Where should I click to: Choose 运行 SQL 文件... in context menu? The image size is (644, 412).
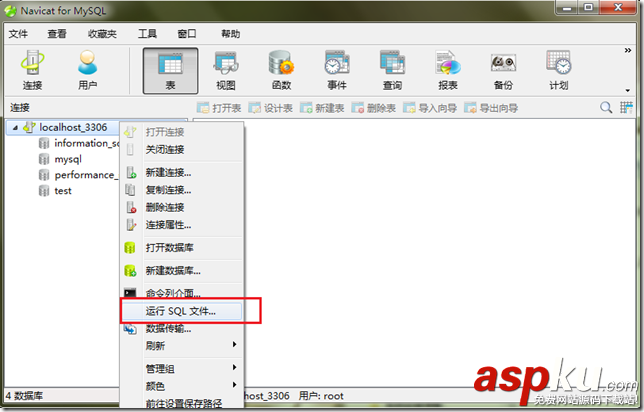tap(182, 311)
